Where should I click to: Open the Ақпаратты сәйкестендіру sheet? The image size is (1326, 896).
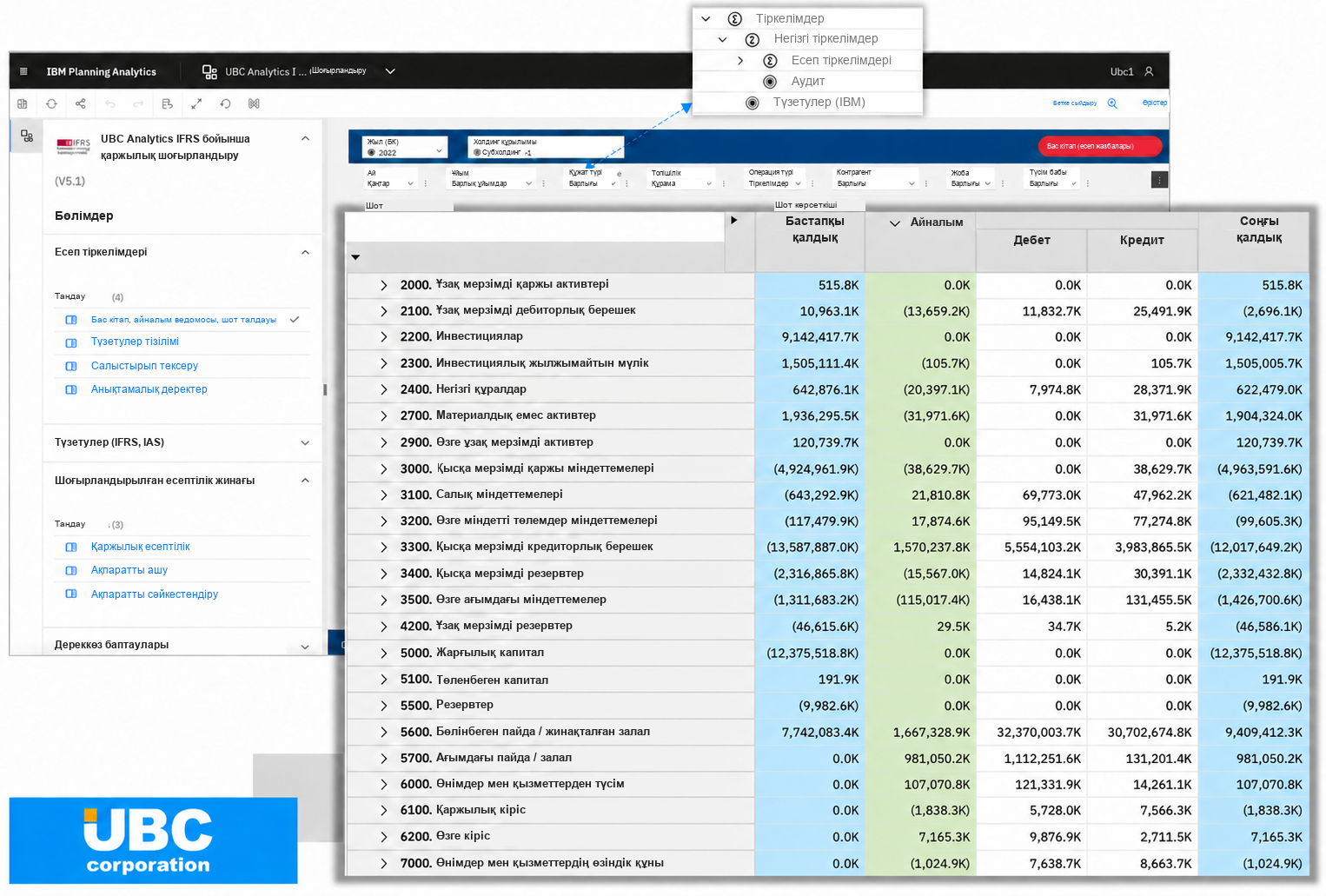[154, 594]
